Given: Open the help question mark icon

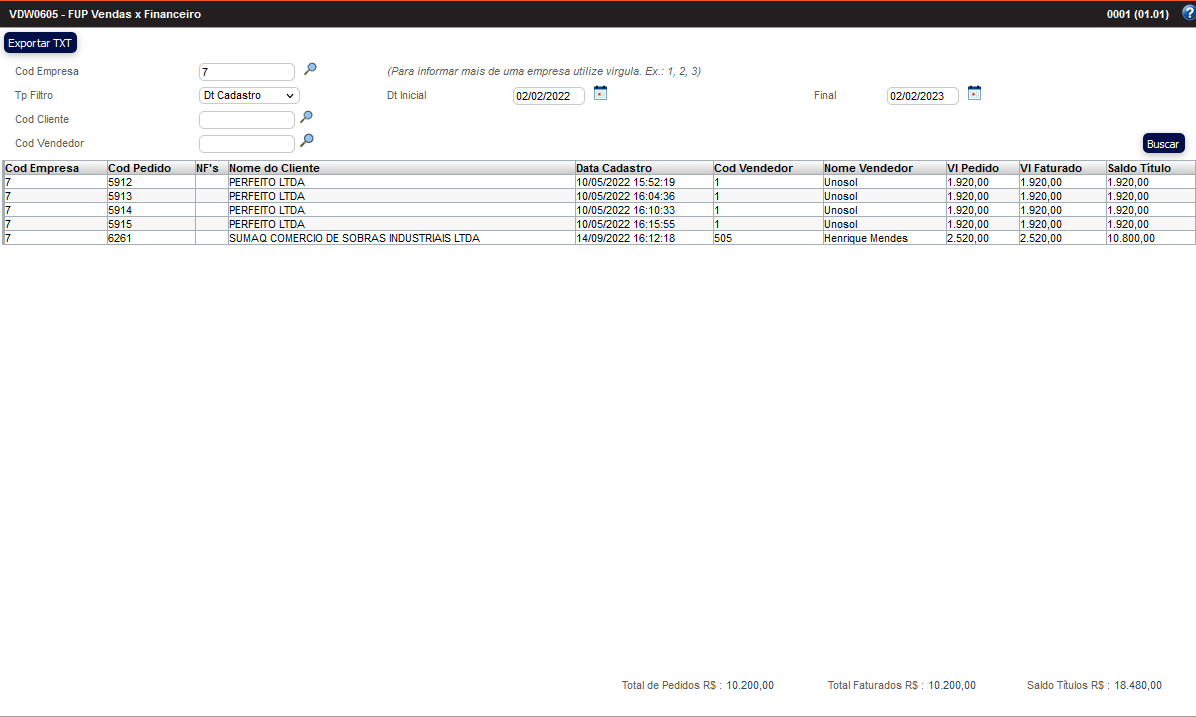Looking at the screenshot, I should (x=1188, y=13).
